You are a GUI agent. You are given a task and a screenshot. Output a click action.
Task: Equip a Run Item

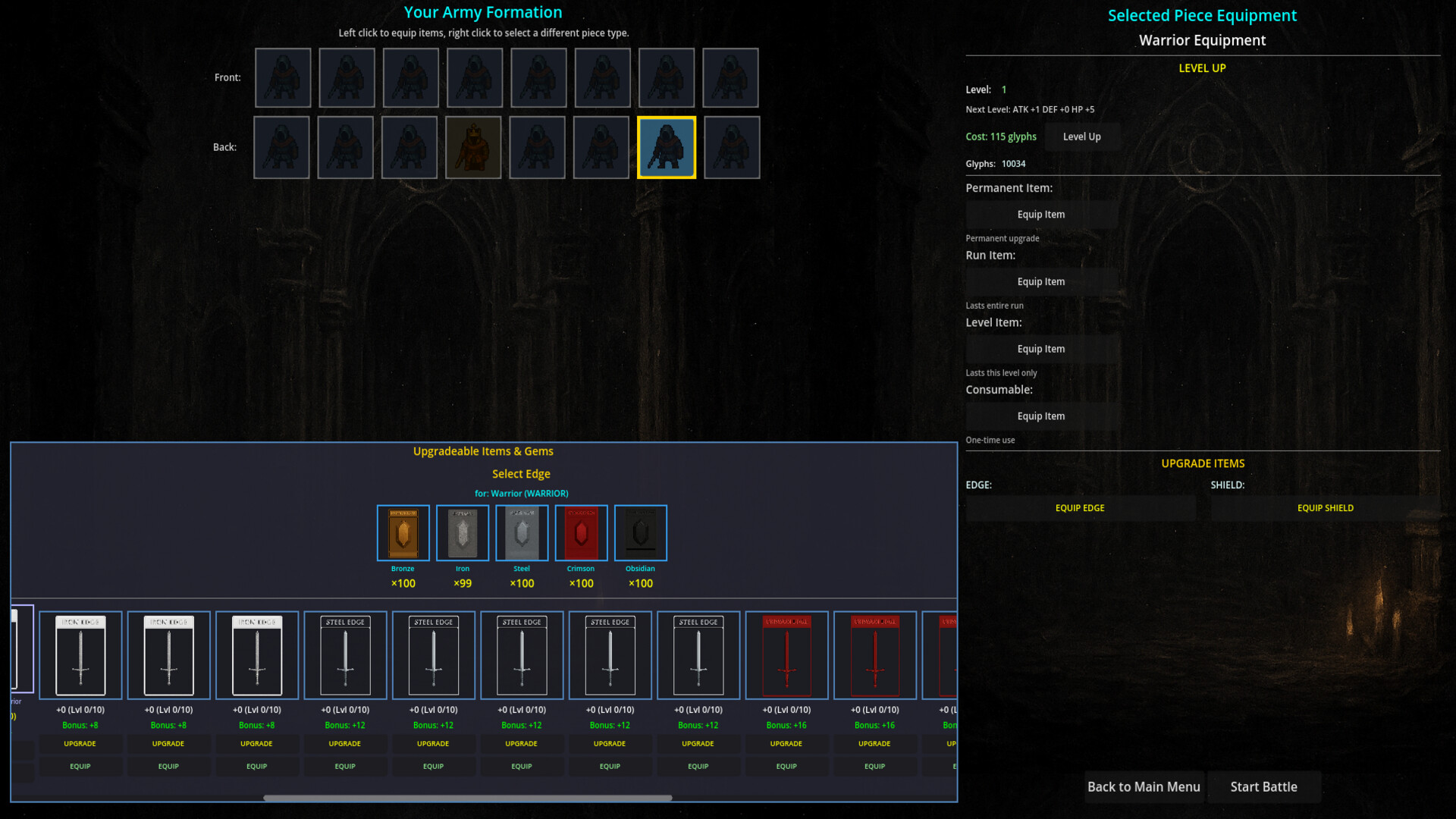1041,281
